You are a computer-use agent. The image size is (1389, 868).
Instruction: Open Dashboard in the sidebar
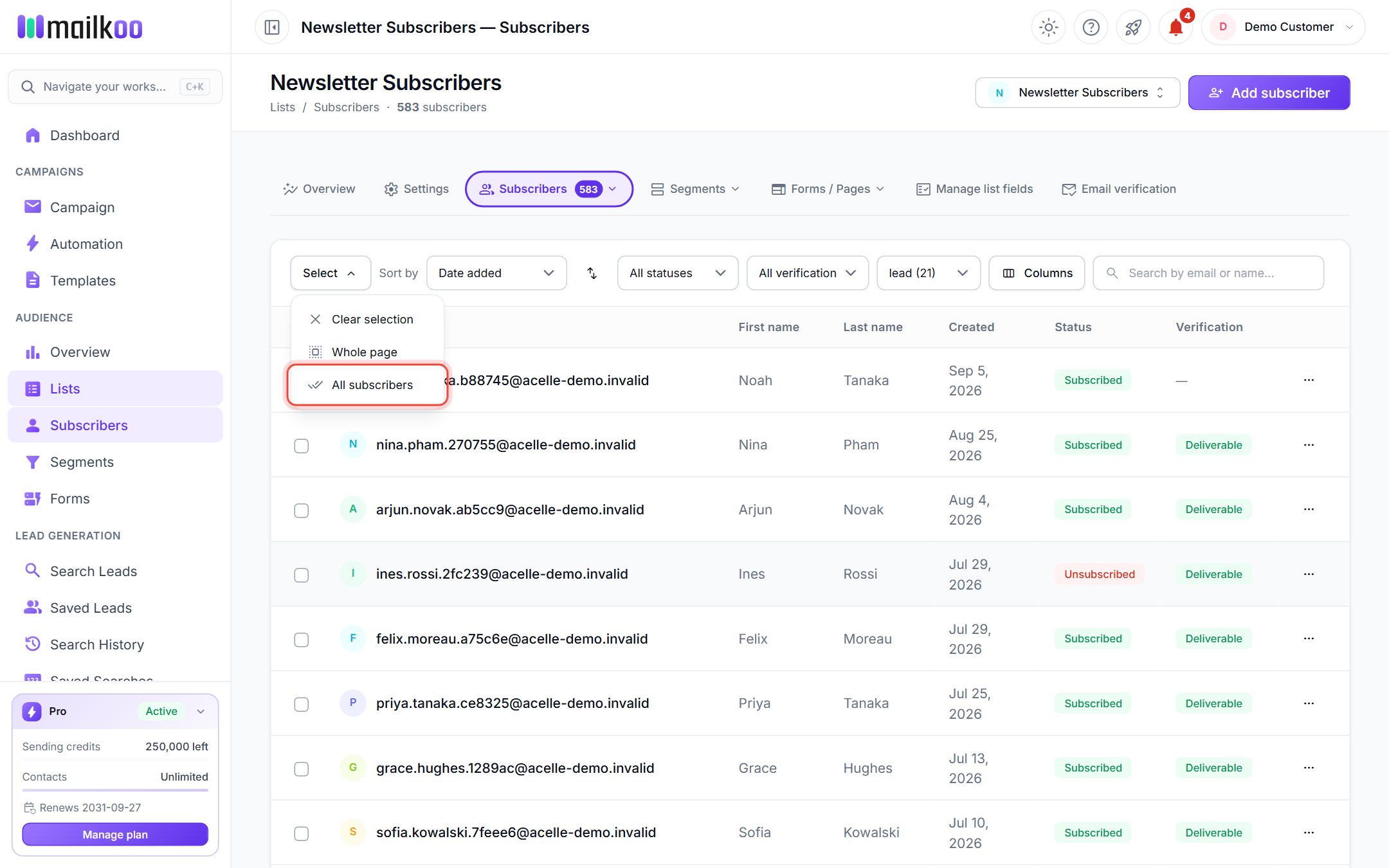(115, 136)
